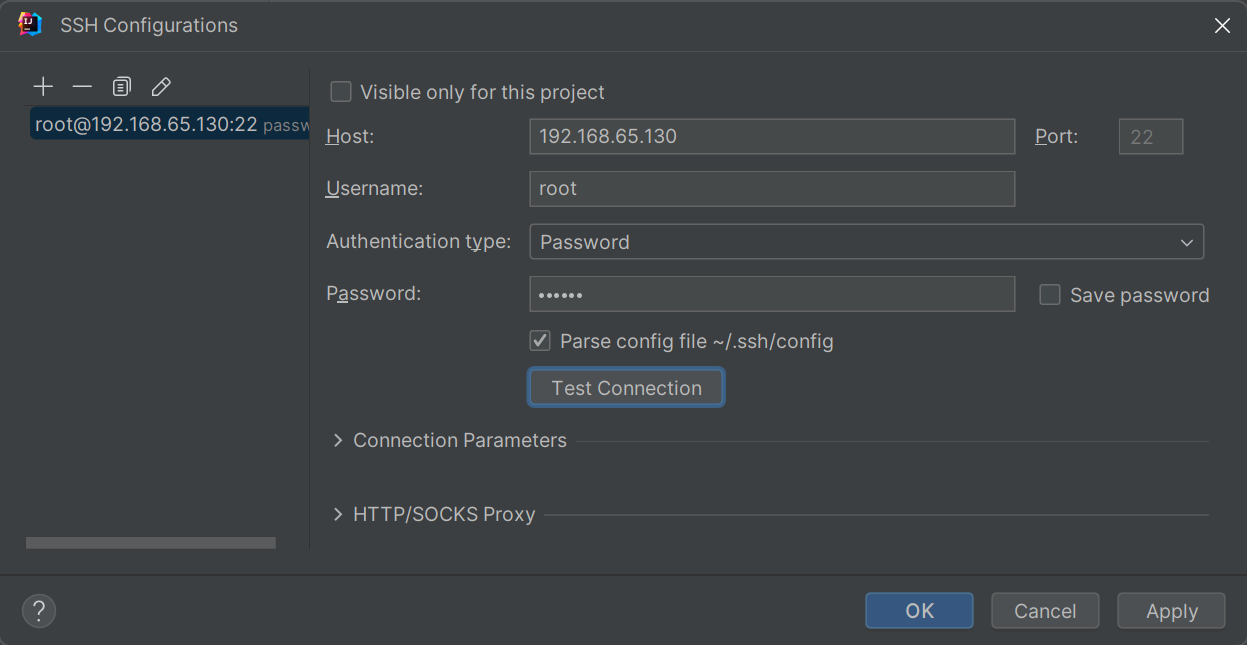Close the SSH Configurations dialog
Image resolution: width=1247 pixels, height=645 pixels.
point(1222,26)
